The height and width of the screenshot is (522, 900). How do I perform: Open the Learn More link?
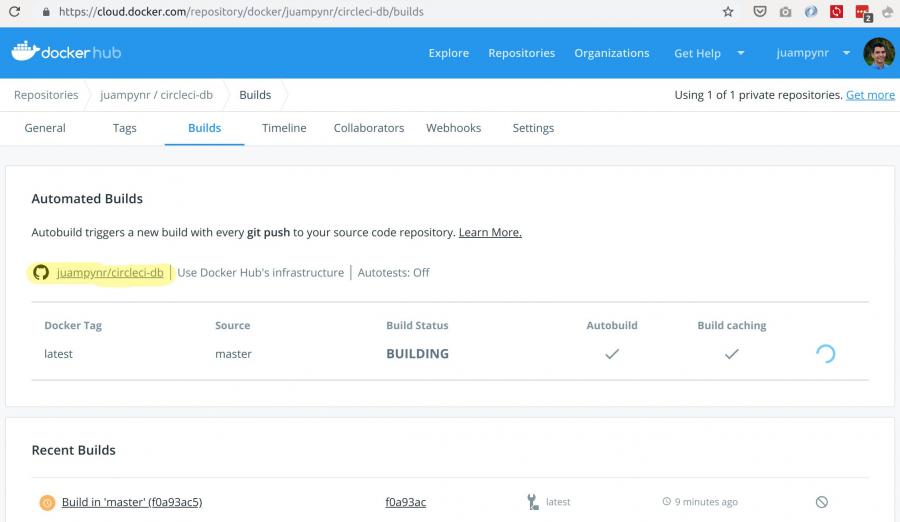click(490, 233)
